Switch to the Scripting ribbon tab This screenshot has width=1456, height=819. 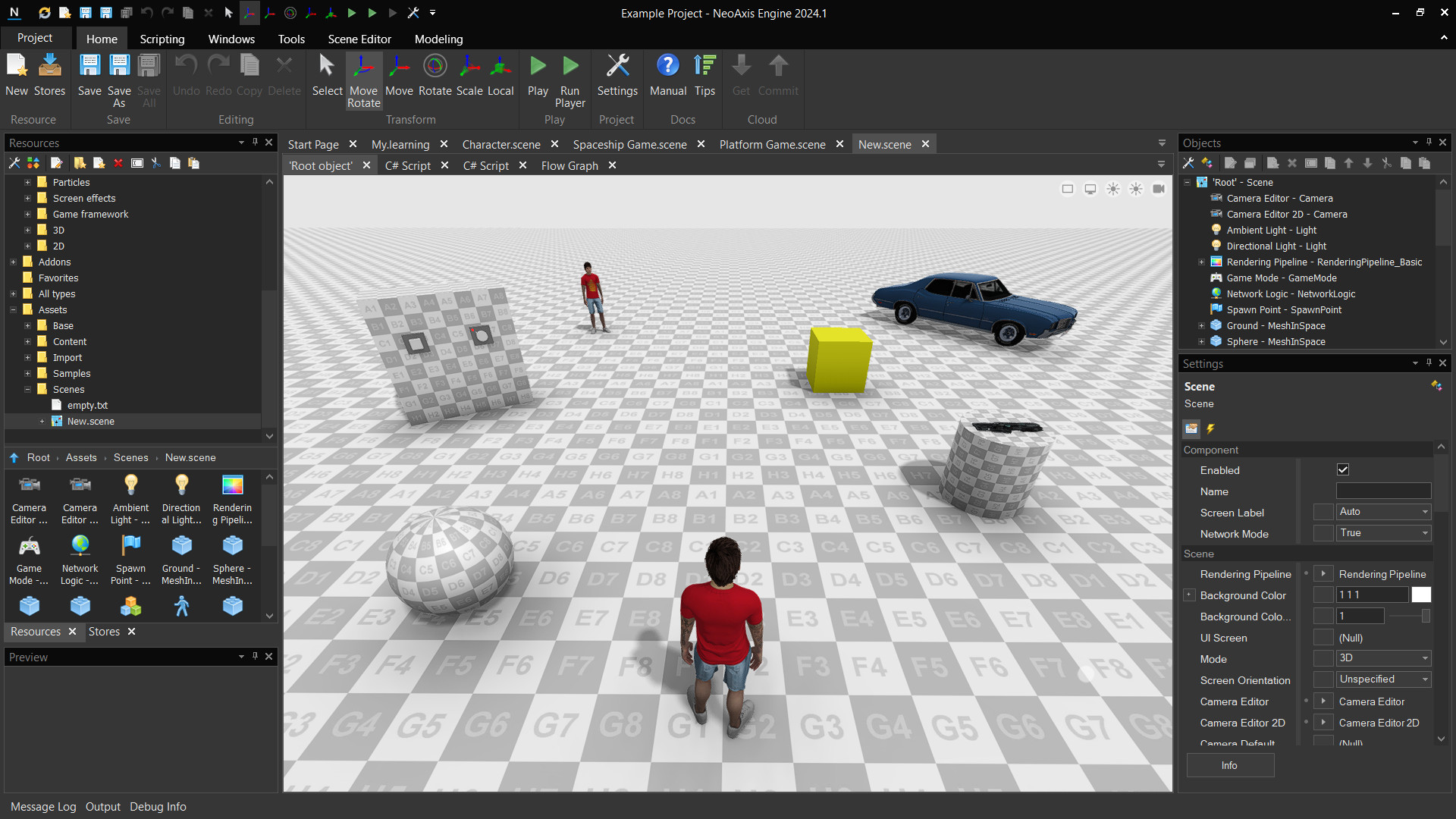162,39
